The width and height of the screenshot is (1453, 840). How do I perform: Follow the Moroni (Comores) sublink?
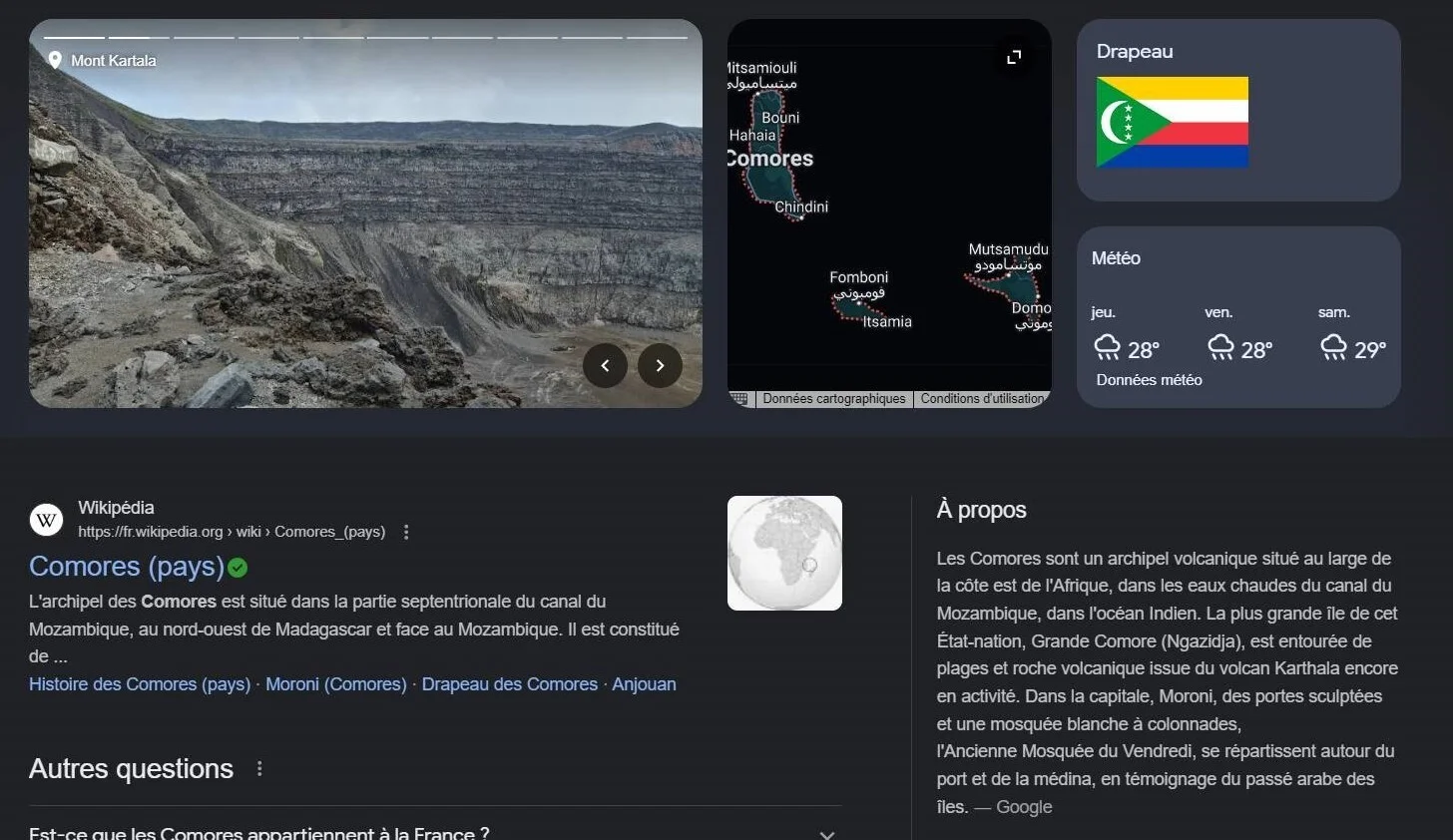click(x=336, y=684)
